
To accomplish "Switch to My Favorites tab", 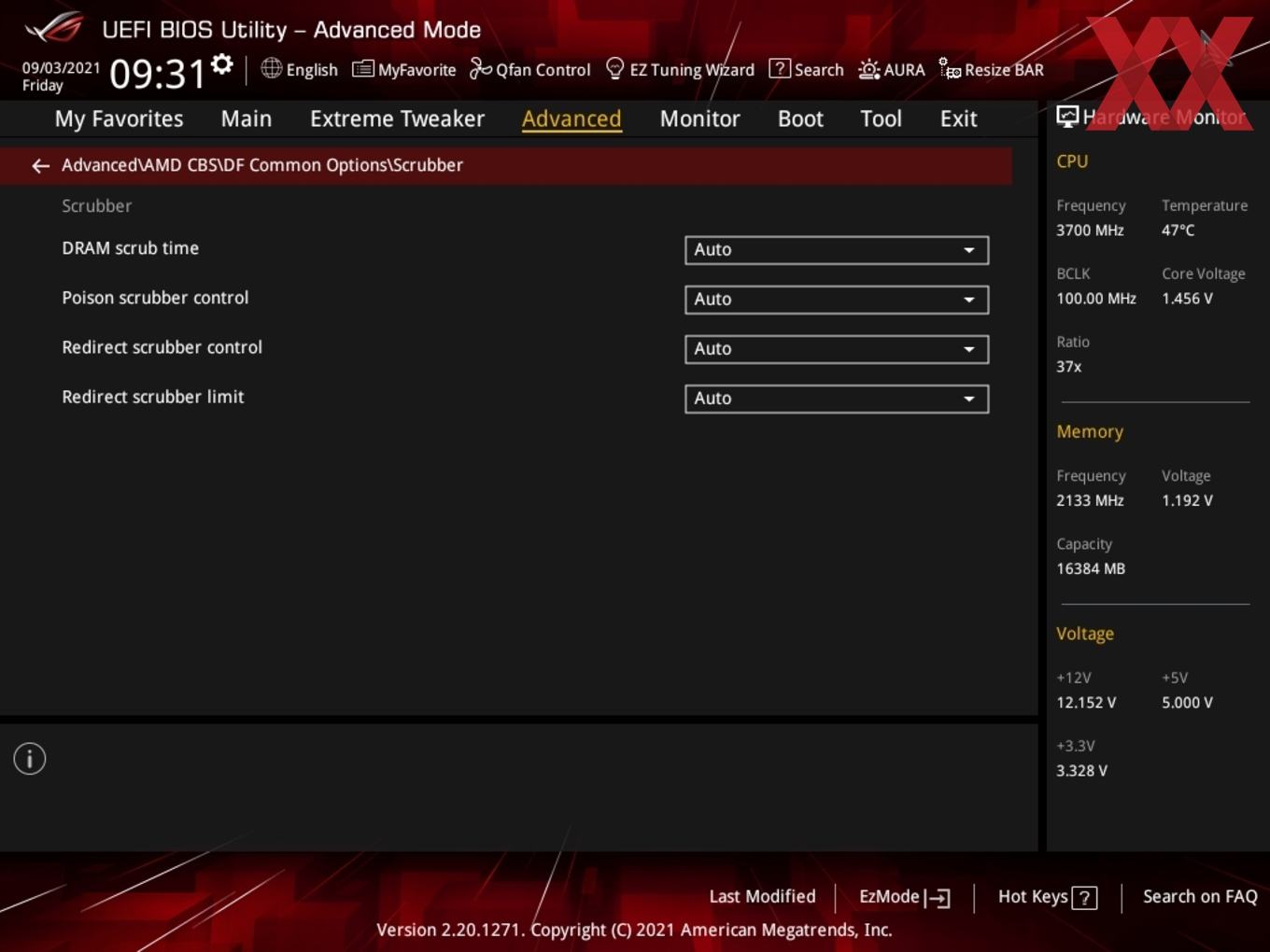I will coord(119,119).
